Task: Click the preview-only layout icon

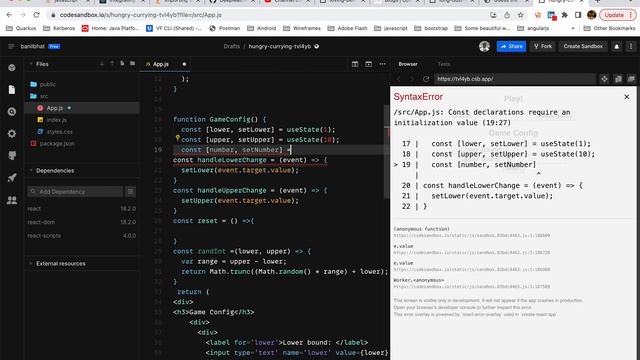Action: coord(369,64)
